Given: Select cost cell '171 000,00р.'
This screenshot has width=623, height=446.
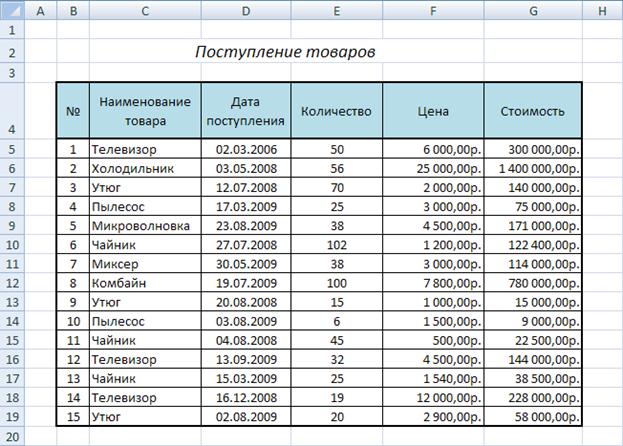Looking at the screenshot, I should (533, 226).
